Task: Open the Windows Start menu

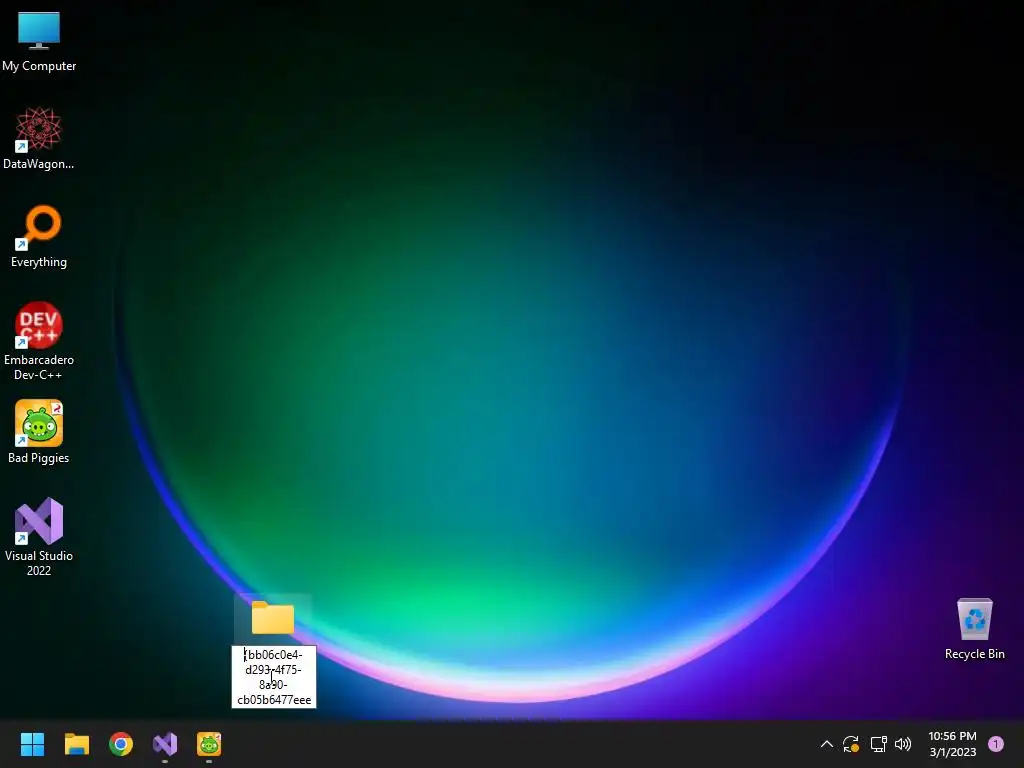Action: [x=32, y=744]
